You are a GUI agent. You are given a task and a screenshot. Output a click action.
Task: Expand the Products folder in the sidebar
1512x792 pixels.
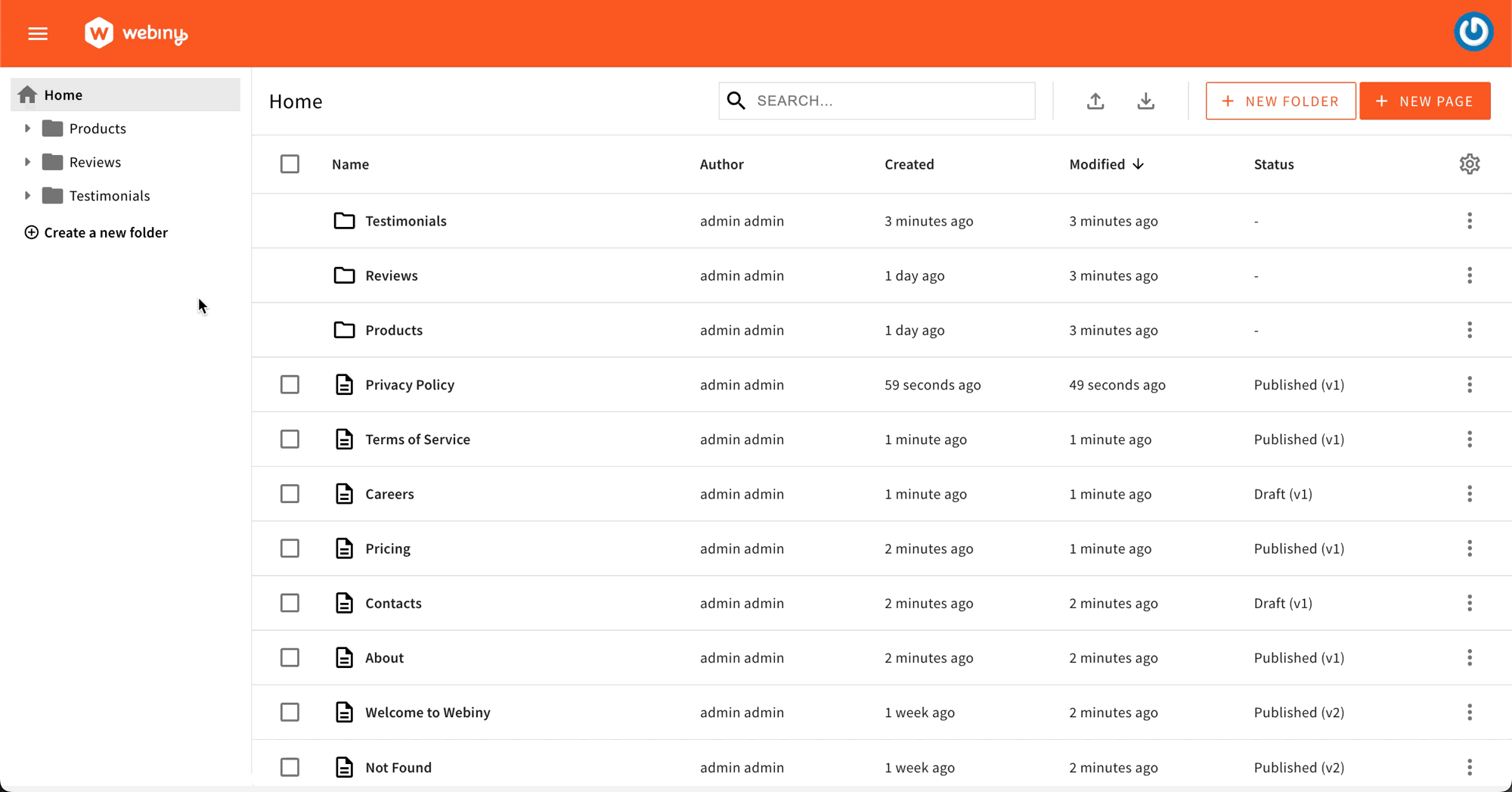click(28, 128)
